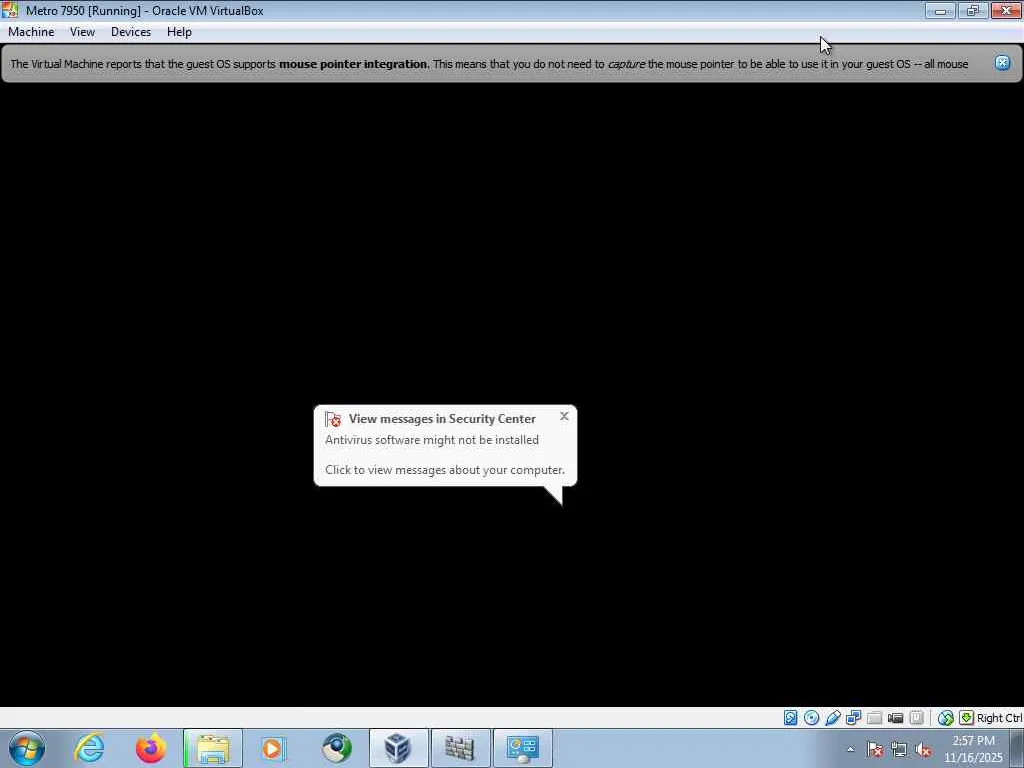Click 'Click to view messages about your computer'
Screen dimensions: 1024x768
coord(445,470)
